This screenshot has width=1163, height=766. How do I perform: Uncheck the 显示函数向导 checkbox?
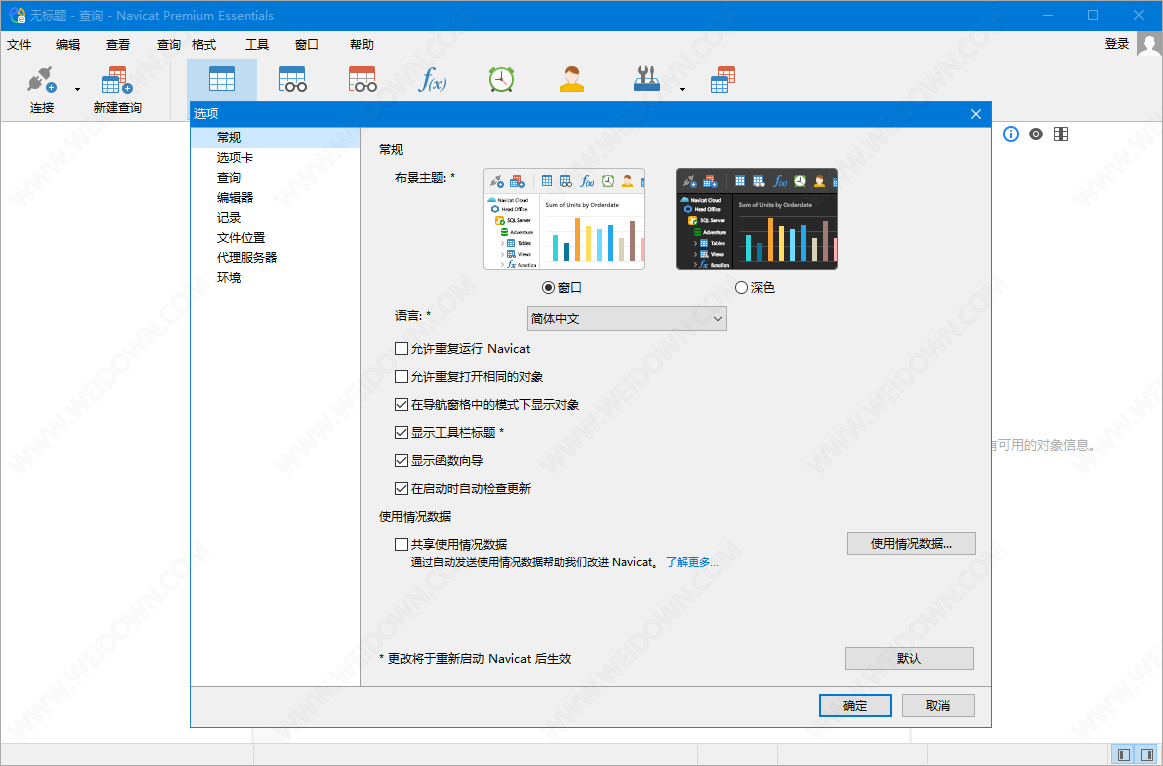pos(401,460)
